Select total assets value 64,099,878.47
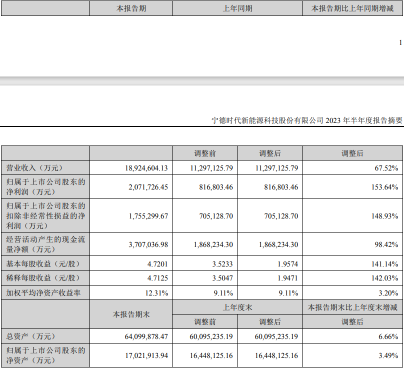Screen dimensions: 404x369 (x=146, y=337)
